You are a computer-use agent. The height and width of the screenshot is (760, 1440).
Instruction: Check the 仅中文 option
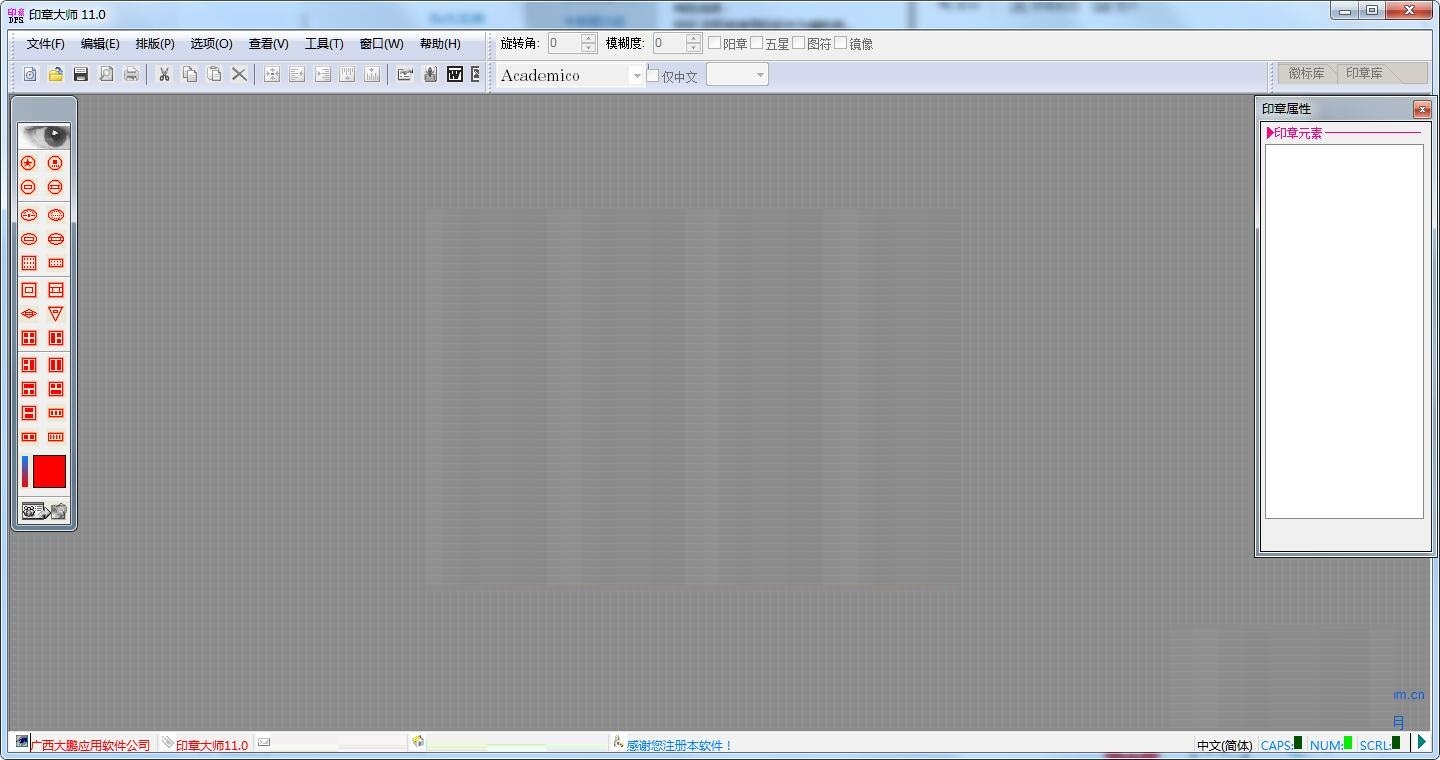652,74
